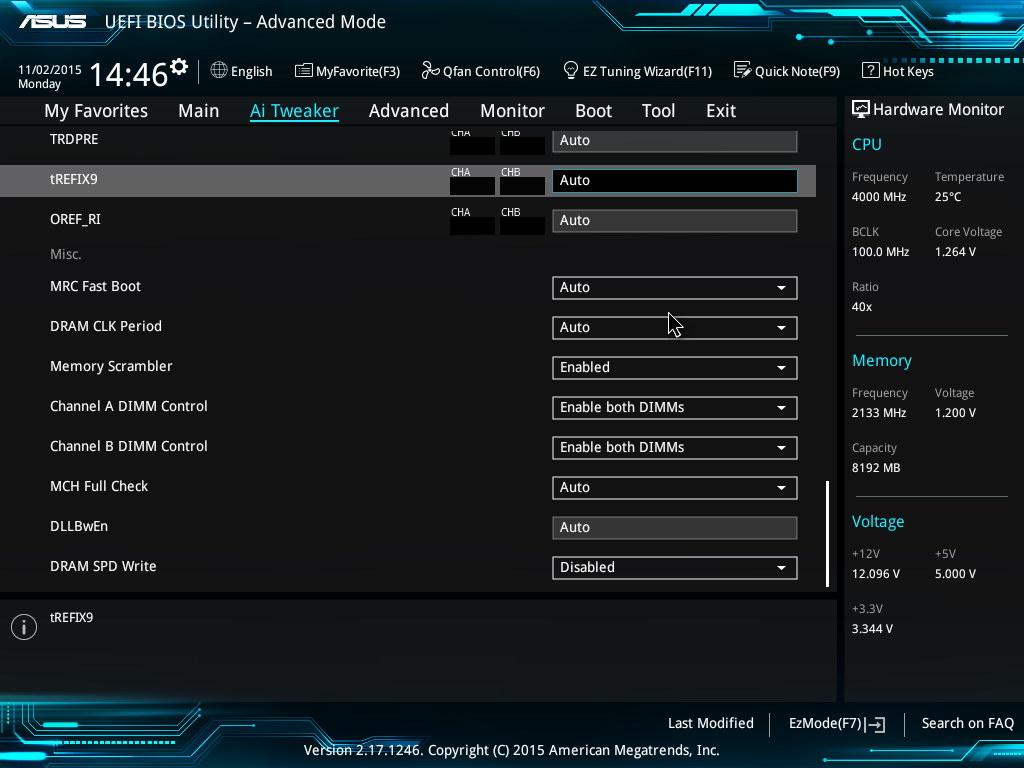This screenshot has height=768, width=1024.
Task: Open MyFavorite(F3) folder icon
Action: point(303,71)
